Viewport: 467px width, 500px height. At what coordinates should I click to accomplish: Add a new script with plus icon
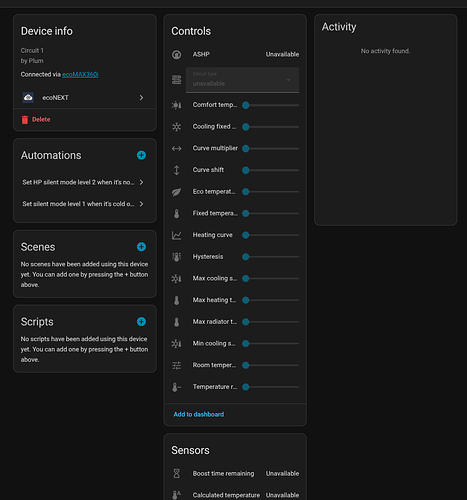pyautogui.click(x=141, y=321)
